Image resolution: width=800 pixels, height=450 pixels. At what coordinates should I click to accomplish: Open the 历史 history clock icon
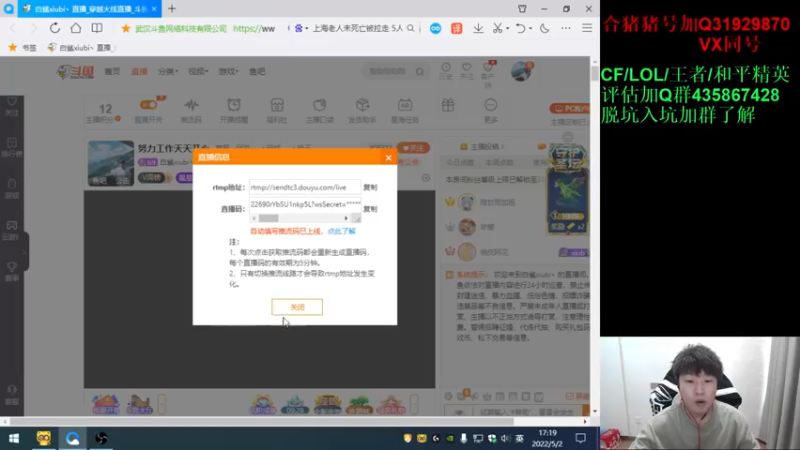pos(446,70)
